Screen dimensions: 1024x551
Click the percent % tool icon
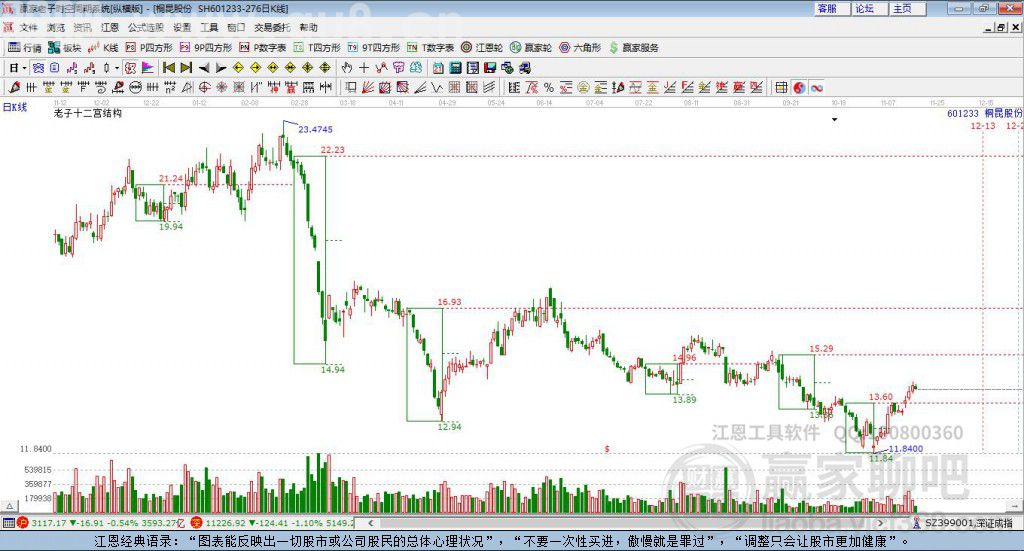click(549, 87)
